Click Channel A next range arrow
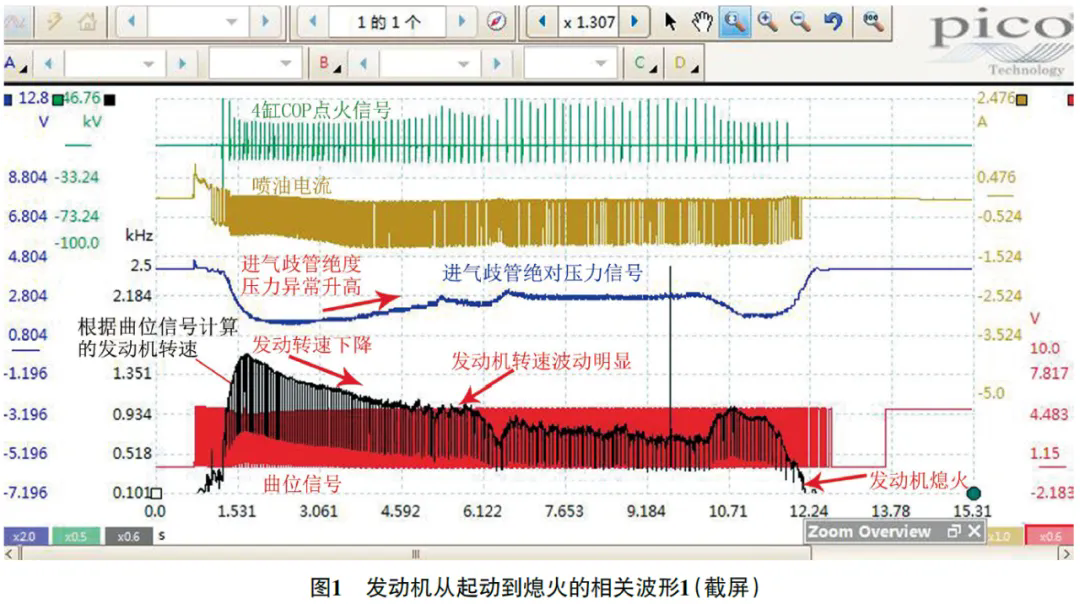 182,64
